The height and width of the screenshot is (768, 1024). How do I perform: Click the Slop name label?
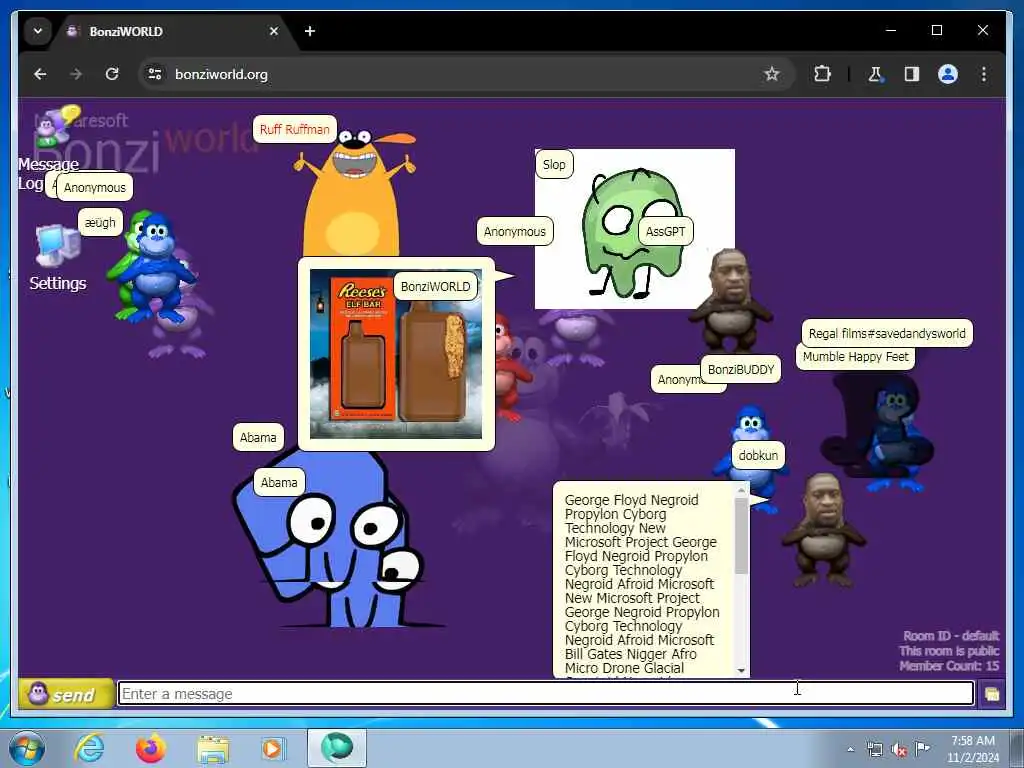coord(554,165)
